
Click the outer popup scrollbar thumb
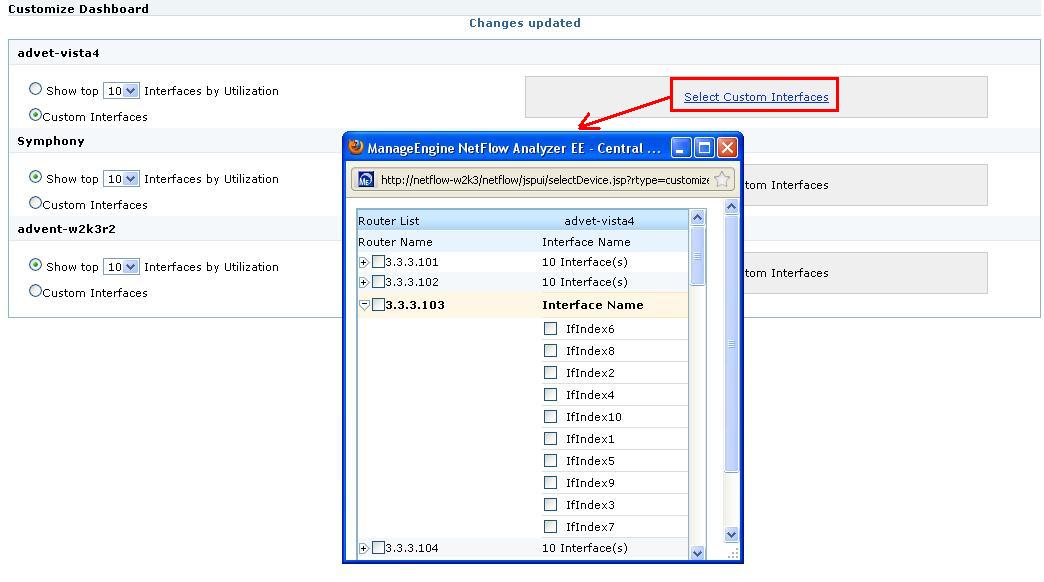(x=731, y=344)
